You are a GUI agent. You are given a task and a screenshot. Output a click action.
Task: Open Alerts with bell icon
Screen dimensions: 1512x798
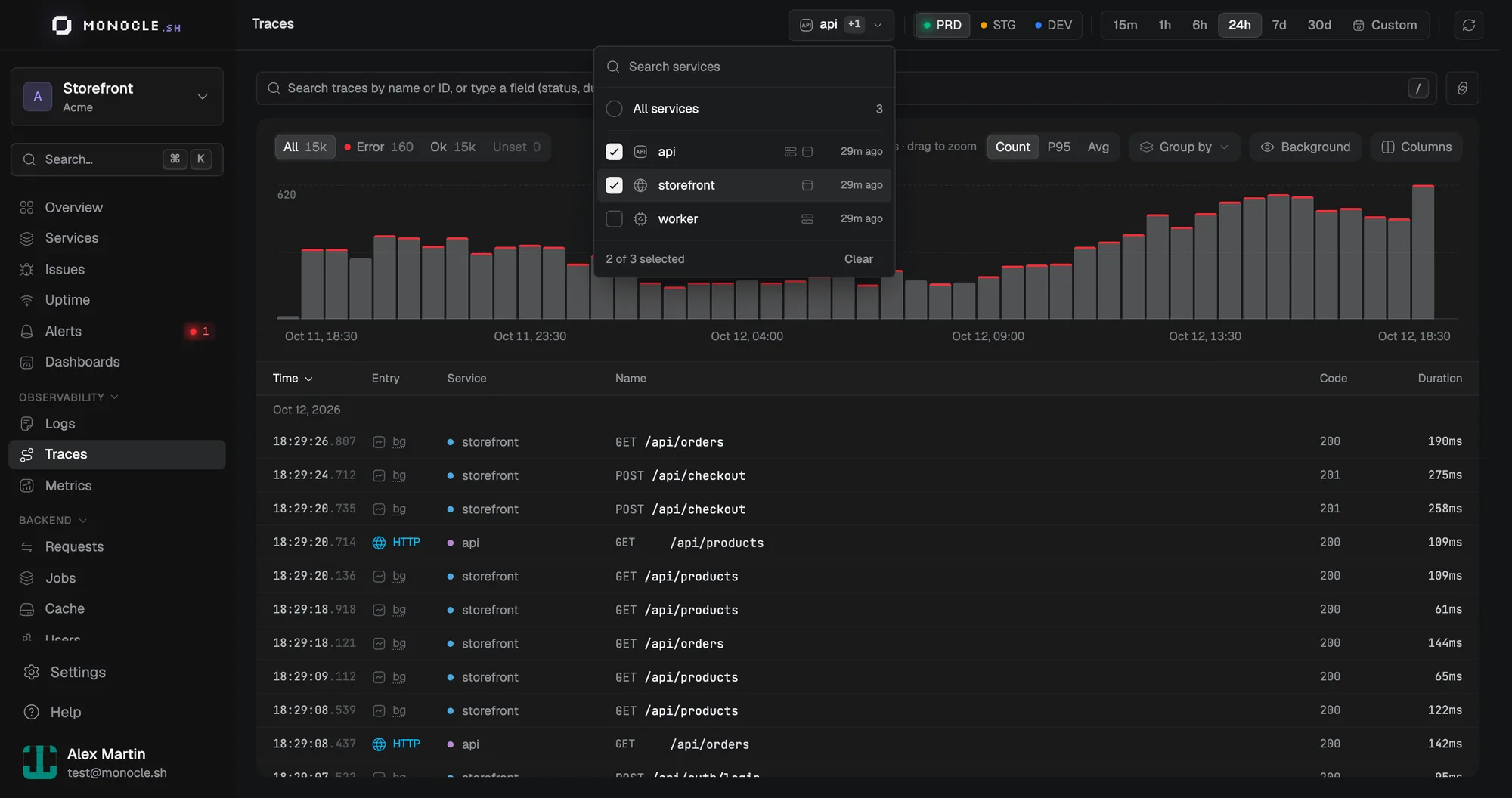117,331
